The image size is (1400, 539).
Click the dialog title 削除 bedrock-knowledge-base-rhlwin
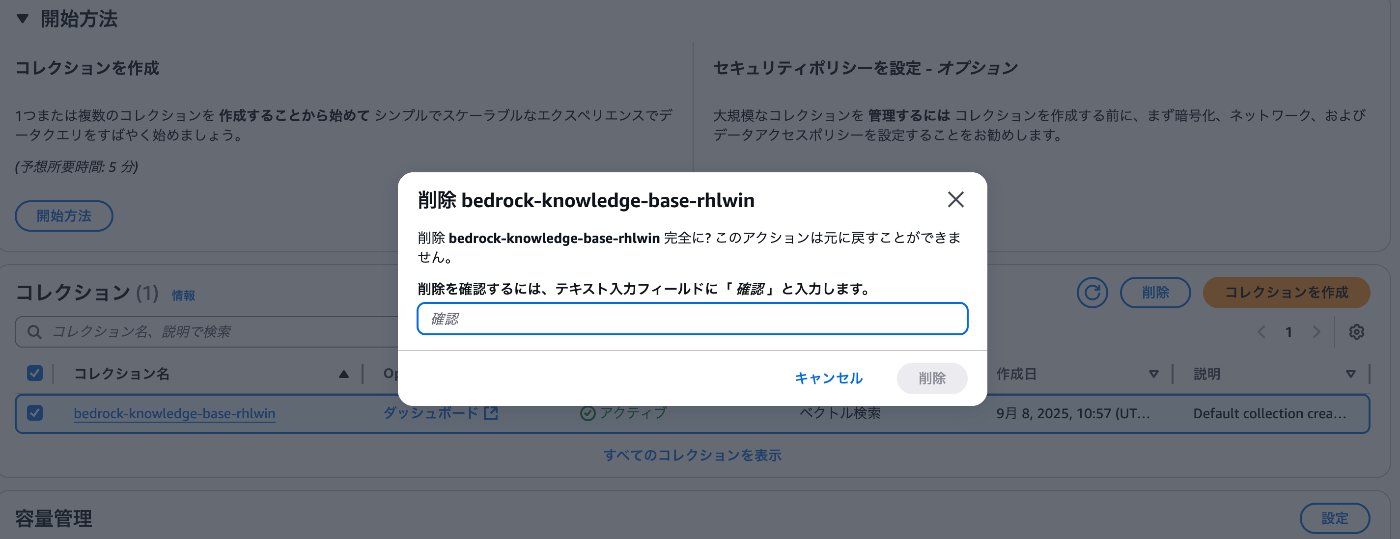tap(586, 200)
